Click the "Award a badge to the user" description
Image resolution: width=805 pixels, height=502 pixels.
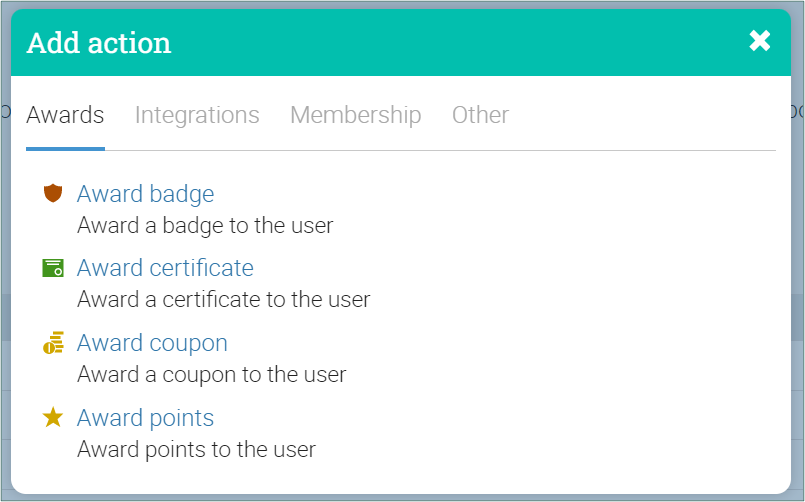pyautogui.click(x=205, y=225)
